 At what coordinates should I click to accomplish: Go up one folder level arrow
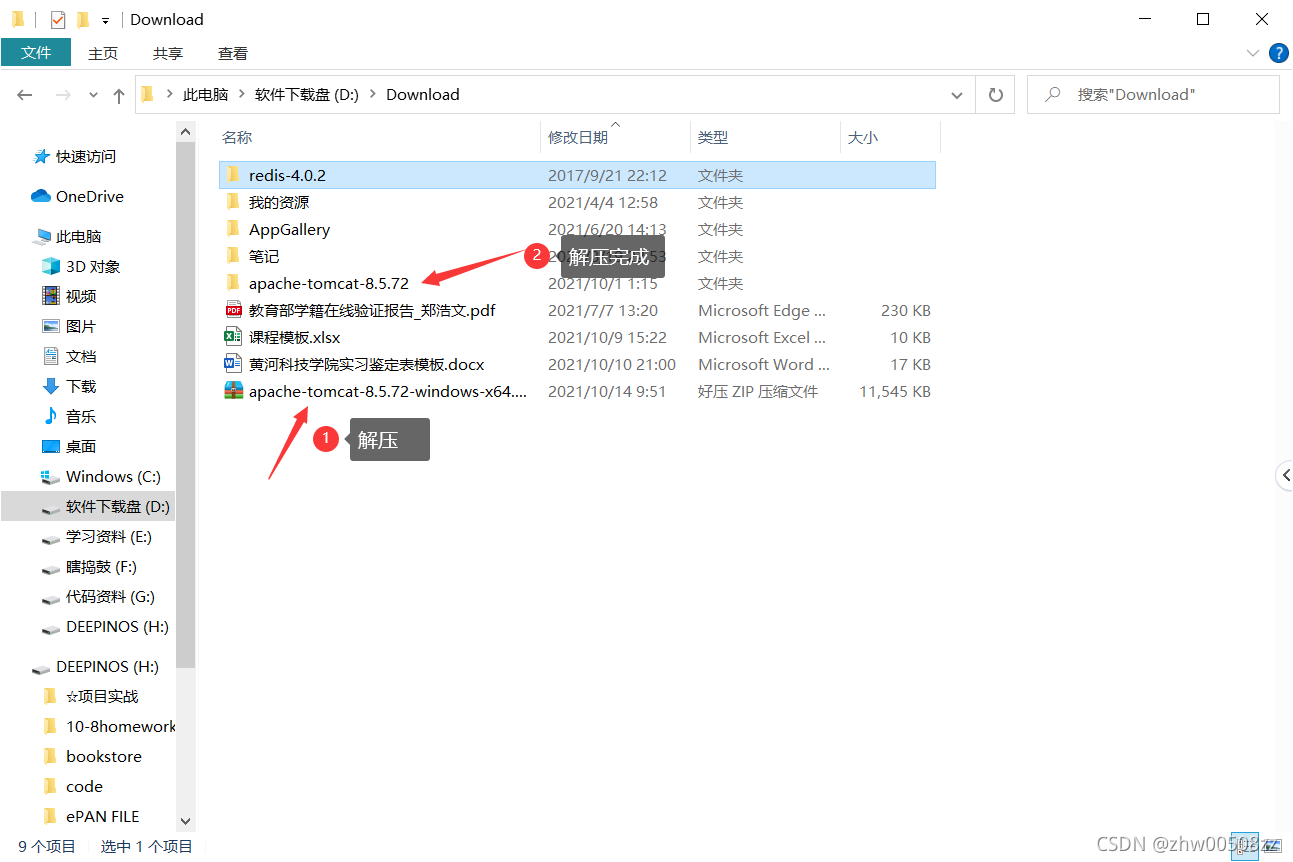click(x=119, y=95)
